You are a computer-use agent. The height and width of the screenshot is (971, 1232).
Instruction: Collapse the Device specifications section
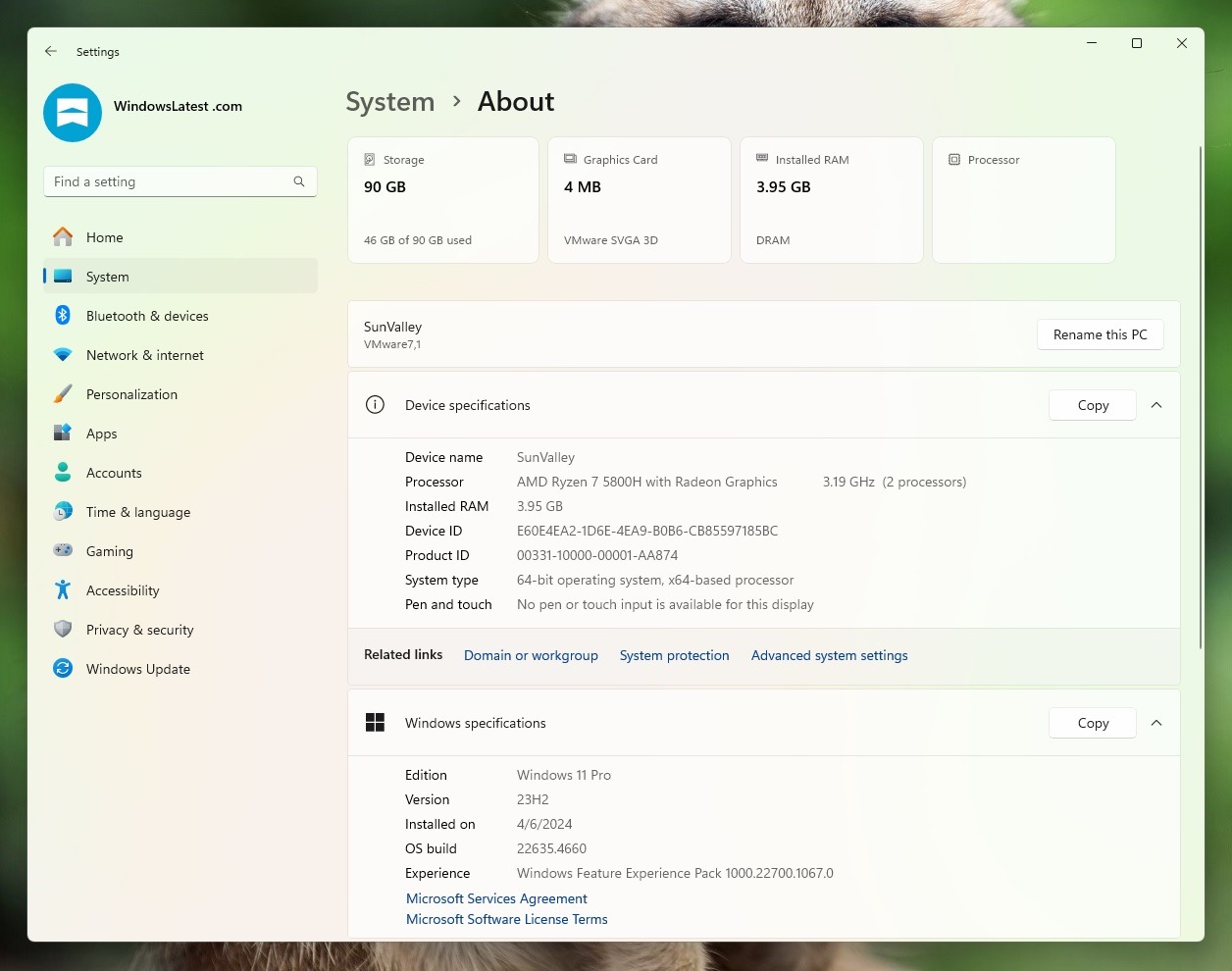click(x=1156, y=405)
